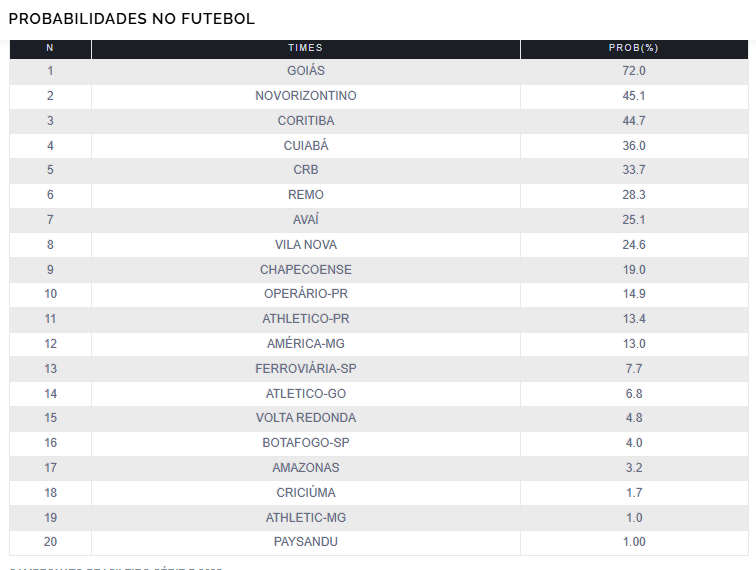Click the PROBABILIDADES NO FUTEBOL heading
Viewport: 756px width, 570px height.
tap(132, 19)
